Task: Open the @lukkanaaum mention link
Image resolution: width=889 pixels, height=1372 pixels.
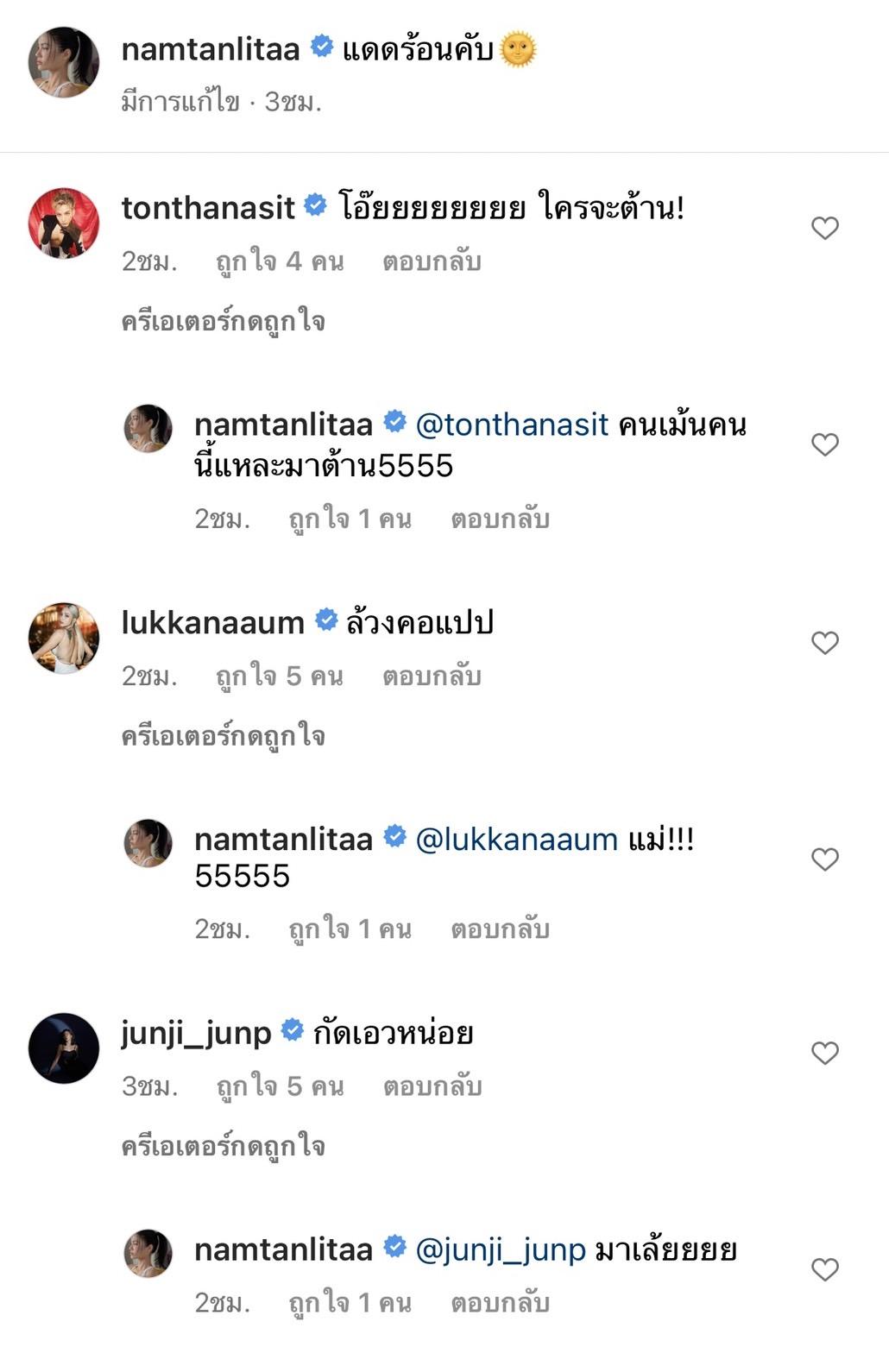Action: (x=516, y=840)
